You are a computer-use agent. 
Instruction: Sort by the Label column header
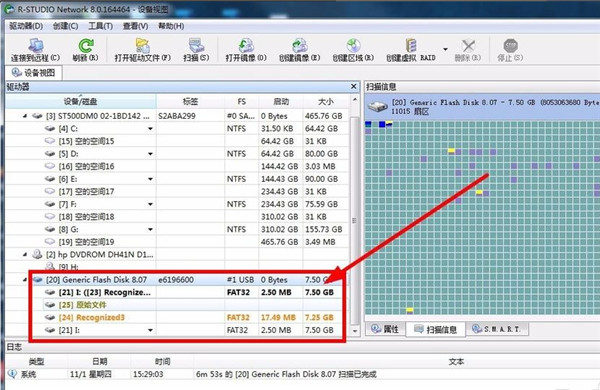point(190,101)
